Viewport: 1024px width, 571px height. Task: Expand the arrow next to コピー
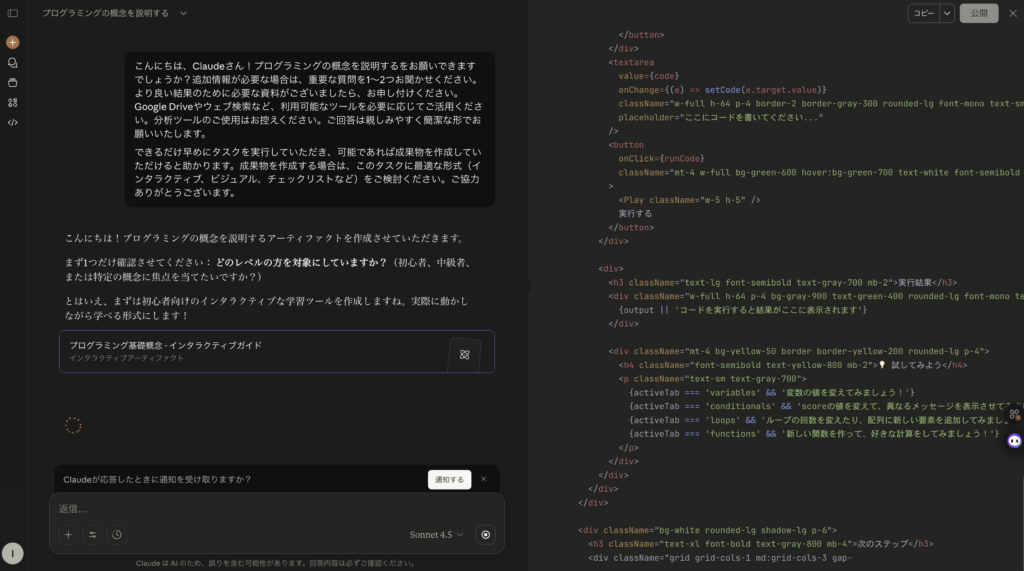tap(947, 13)
